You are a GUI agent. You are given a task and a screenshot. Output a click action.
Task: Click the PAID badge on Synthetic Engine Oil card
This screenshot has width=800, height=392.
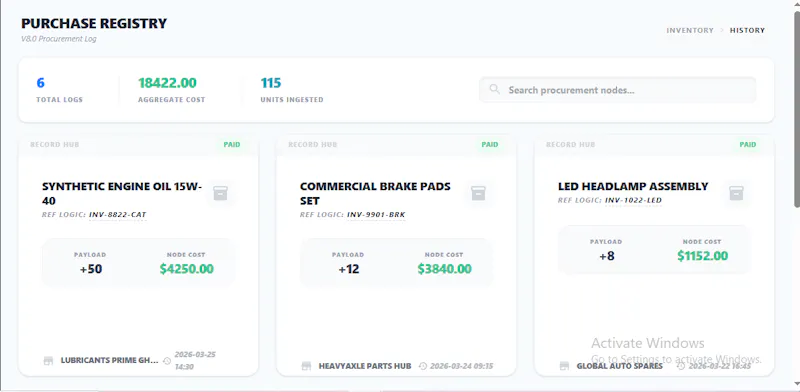point(232,145)
